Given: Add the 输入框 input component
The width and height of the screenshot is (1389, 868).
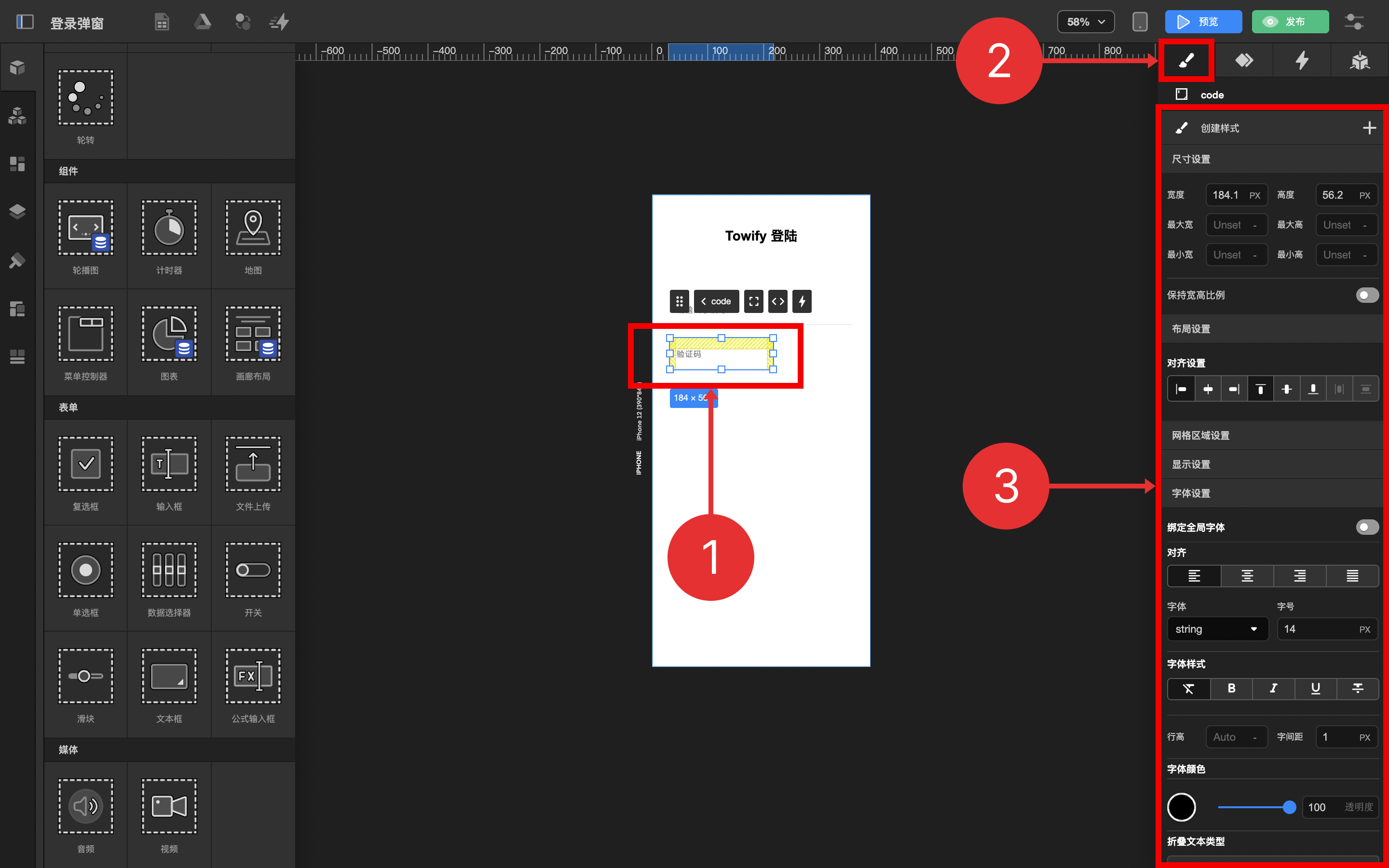Looking at the screenshot, I should [x=169, y=473].
